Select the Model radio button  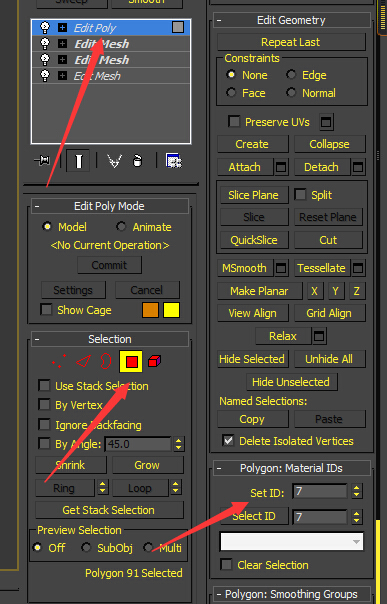[x=47, y=226]
